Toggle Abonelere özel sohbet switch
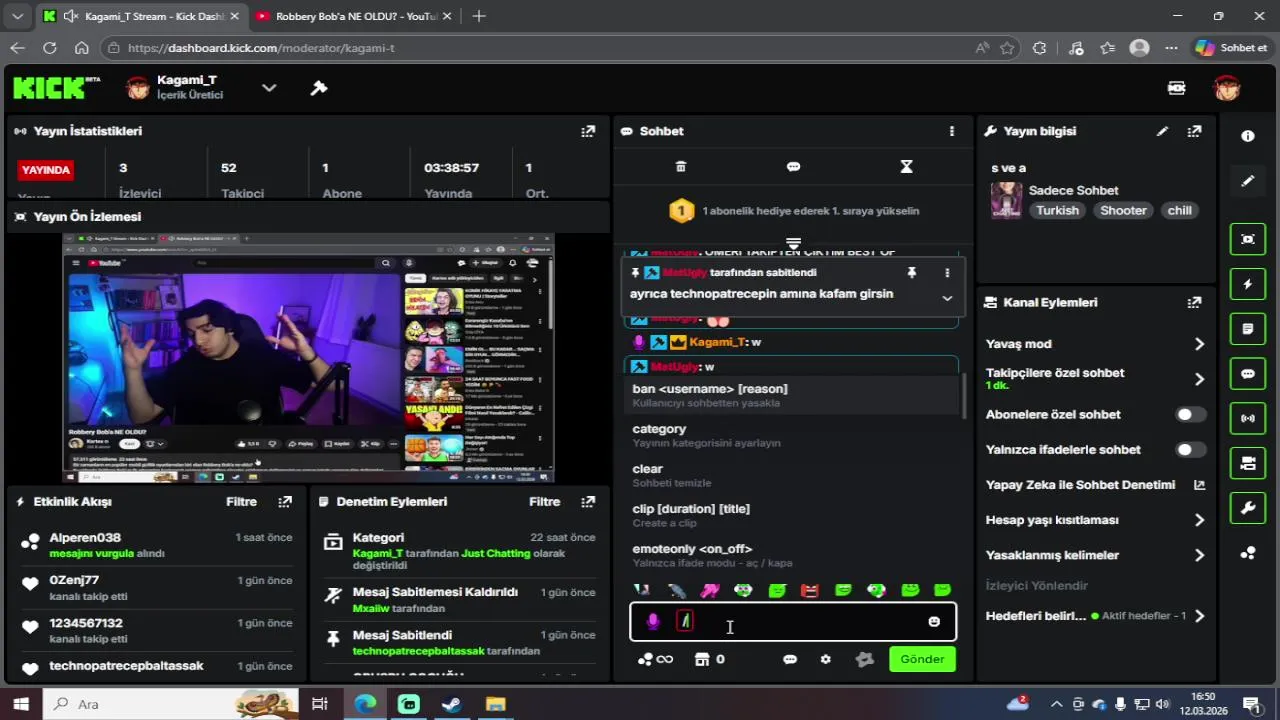This screenshot has width=1280, height=720. click(x=1190, y=414)
